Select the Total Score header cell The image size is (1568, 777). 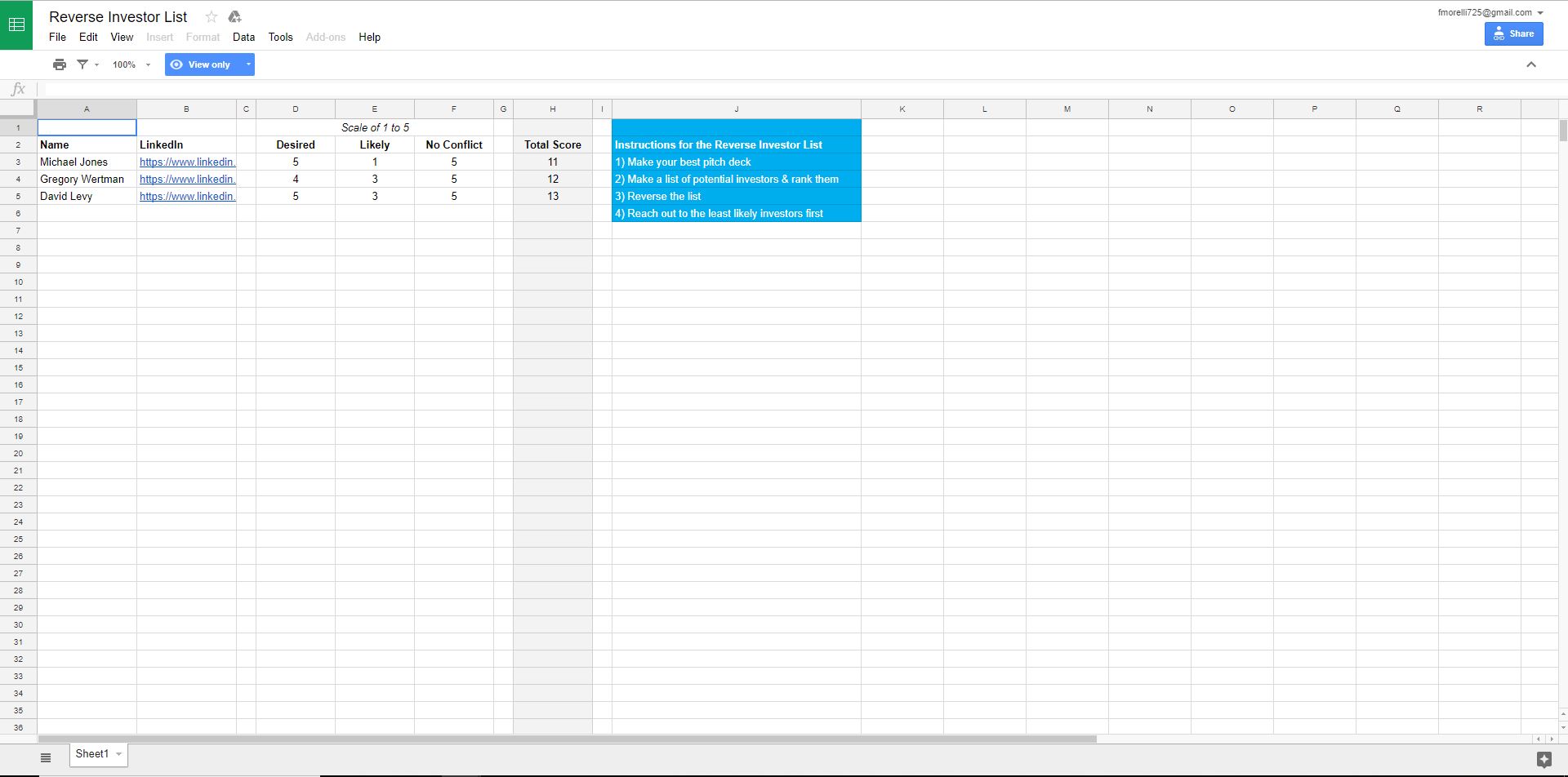(x=553, y=144)
